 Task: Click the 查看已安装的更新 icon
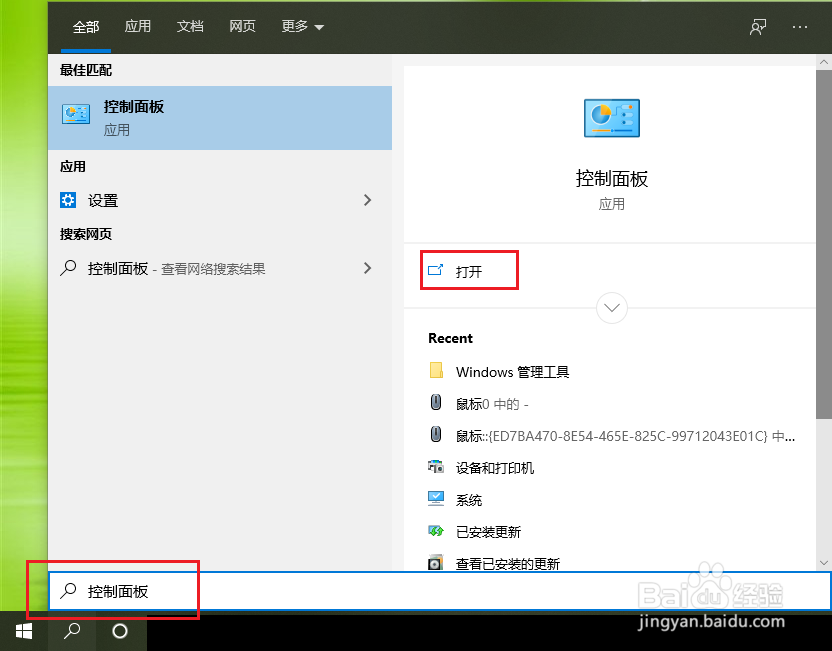tap(436, 562)
